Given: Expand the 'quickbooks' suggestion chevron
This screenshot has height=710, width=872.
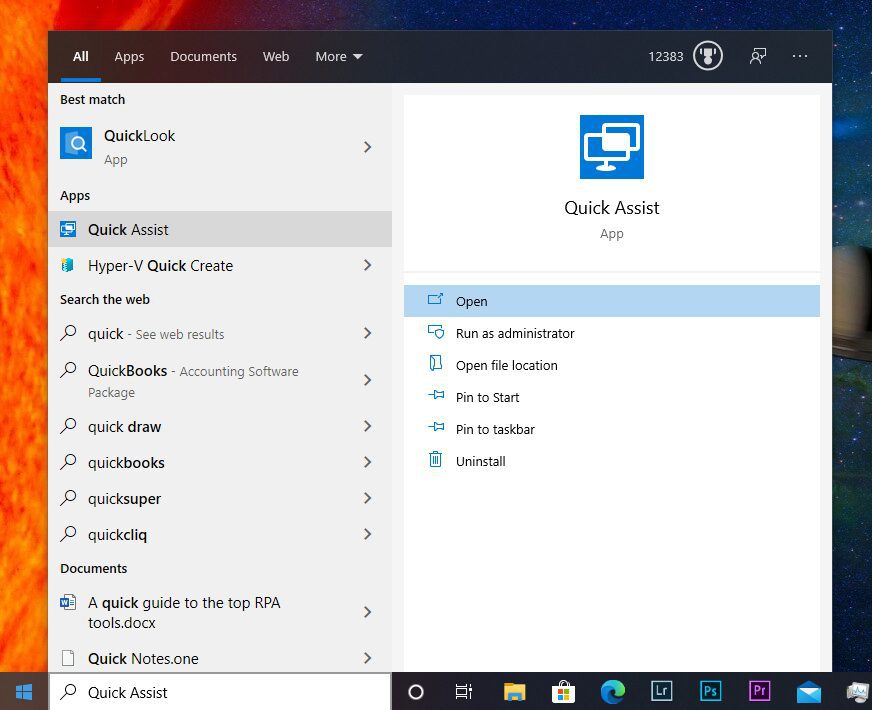Looking at the screenshot, I should [367, 462].
